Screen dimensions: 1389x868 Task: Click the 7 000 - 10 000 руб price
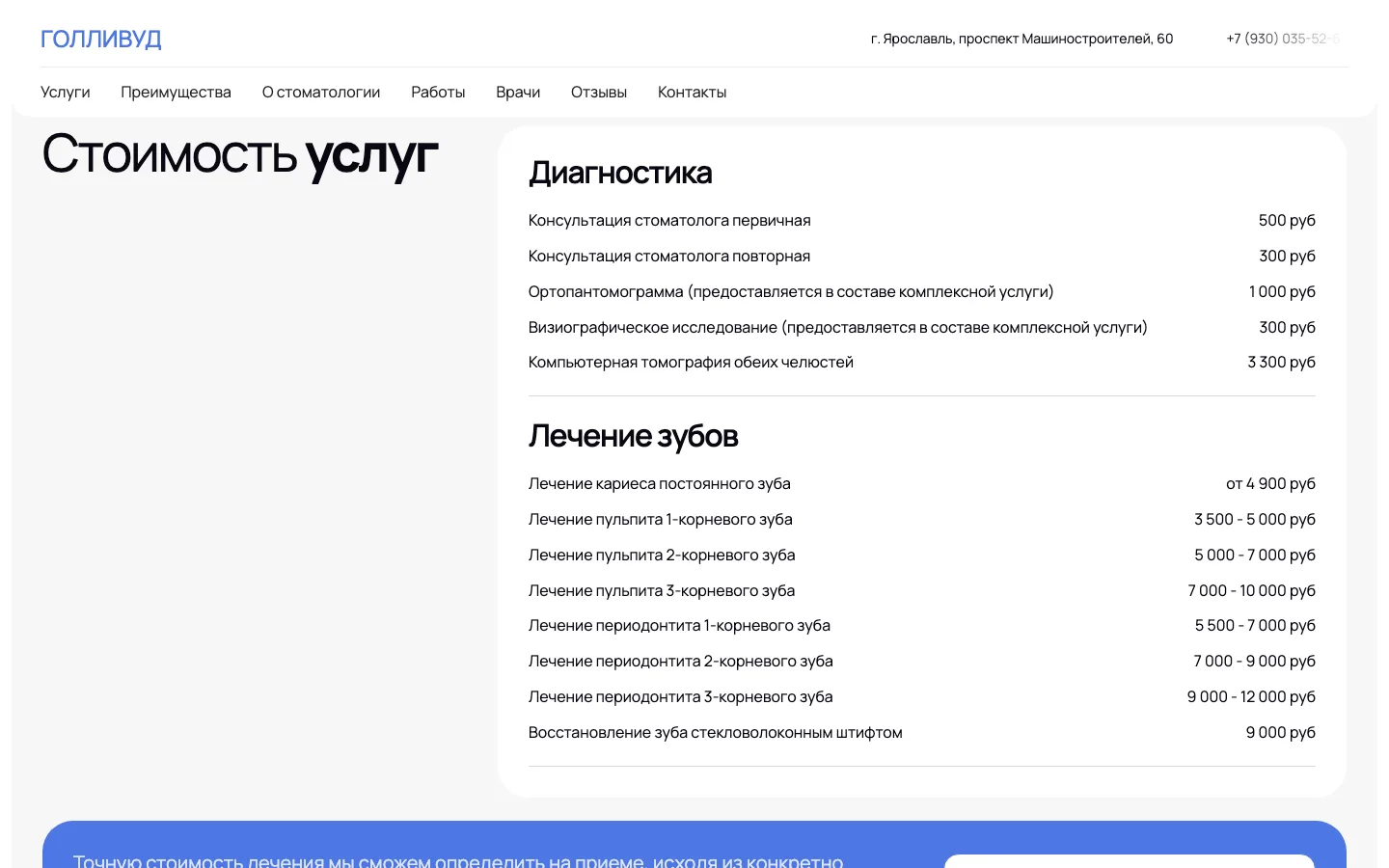1251,591
